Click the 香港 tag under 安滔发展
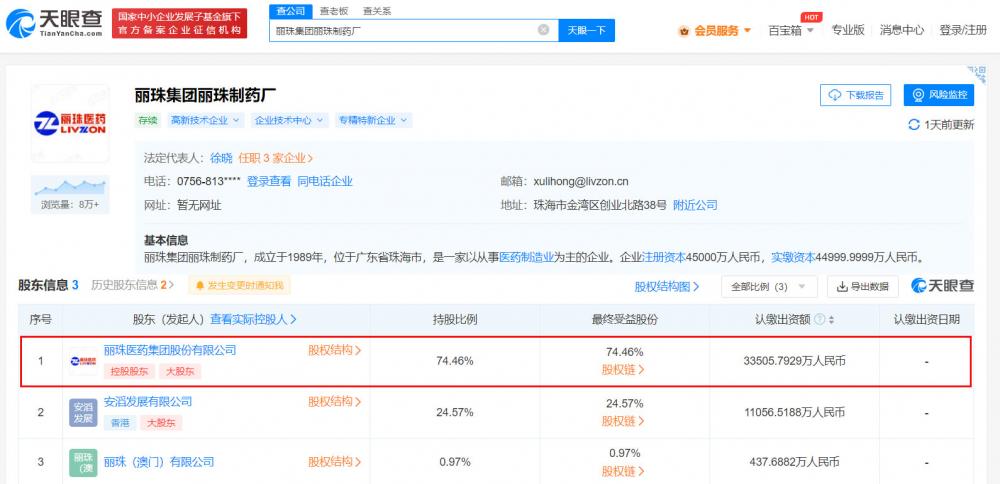 pos(120,422)
